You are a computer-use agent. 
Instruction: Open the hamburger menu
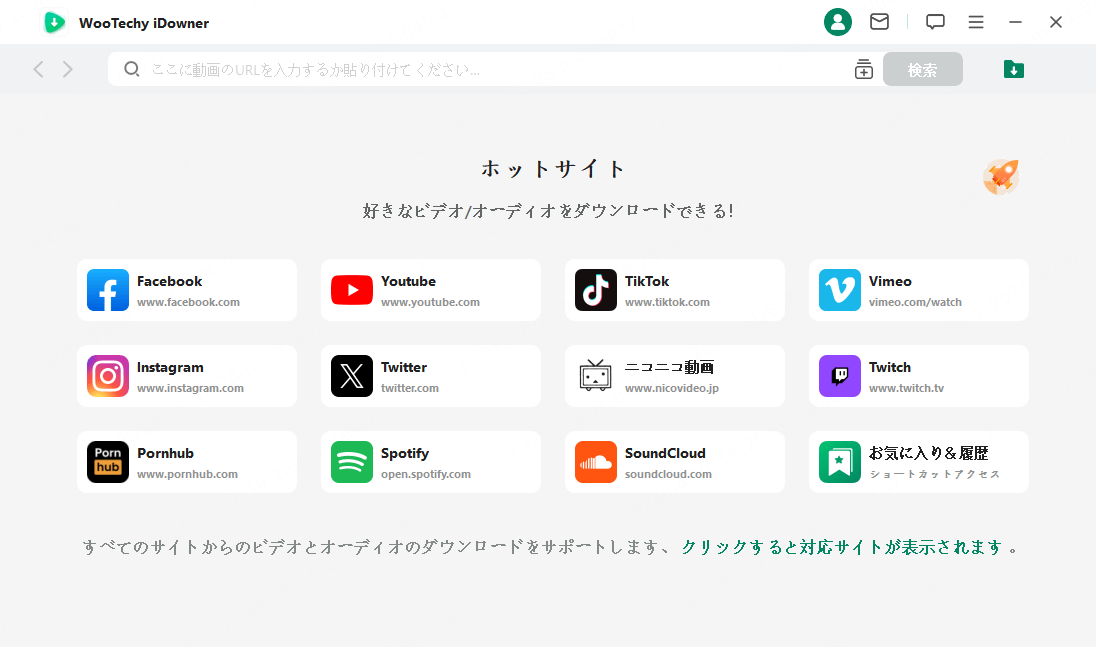click(976, 22)
